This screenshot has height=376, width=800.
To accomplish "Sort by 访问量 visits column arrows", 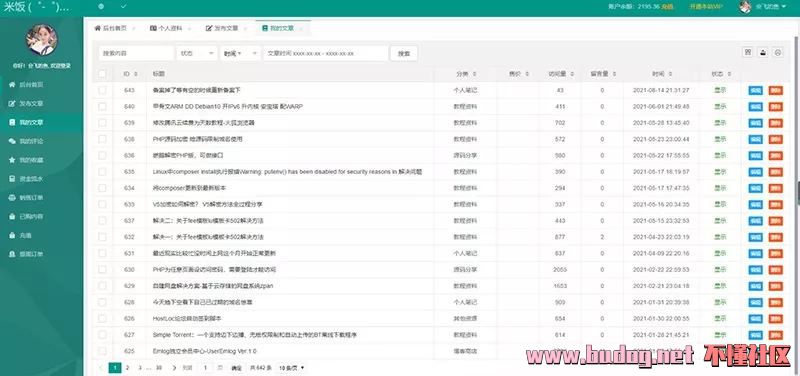I will [572, 74].
